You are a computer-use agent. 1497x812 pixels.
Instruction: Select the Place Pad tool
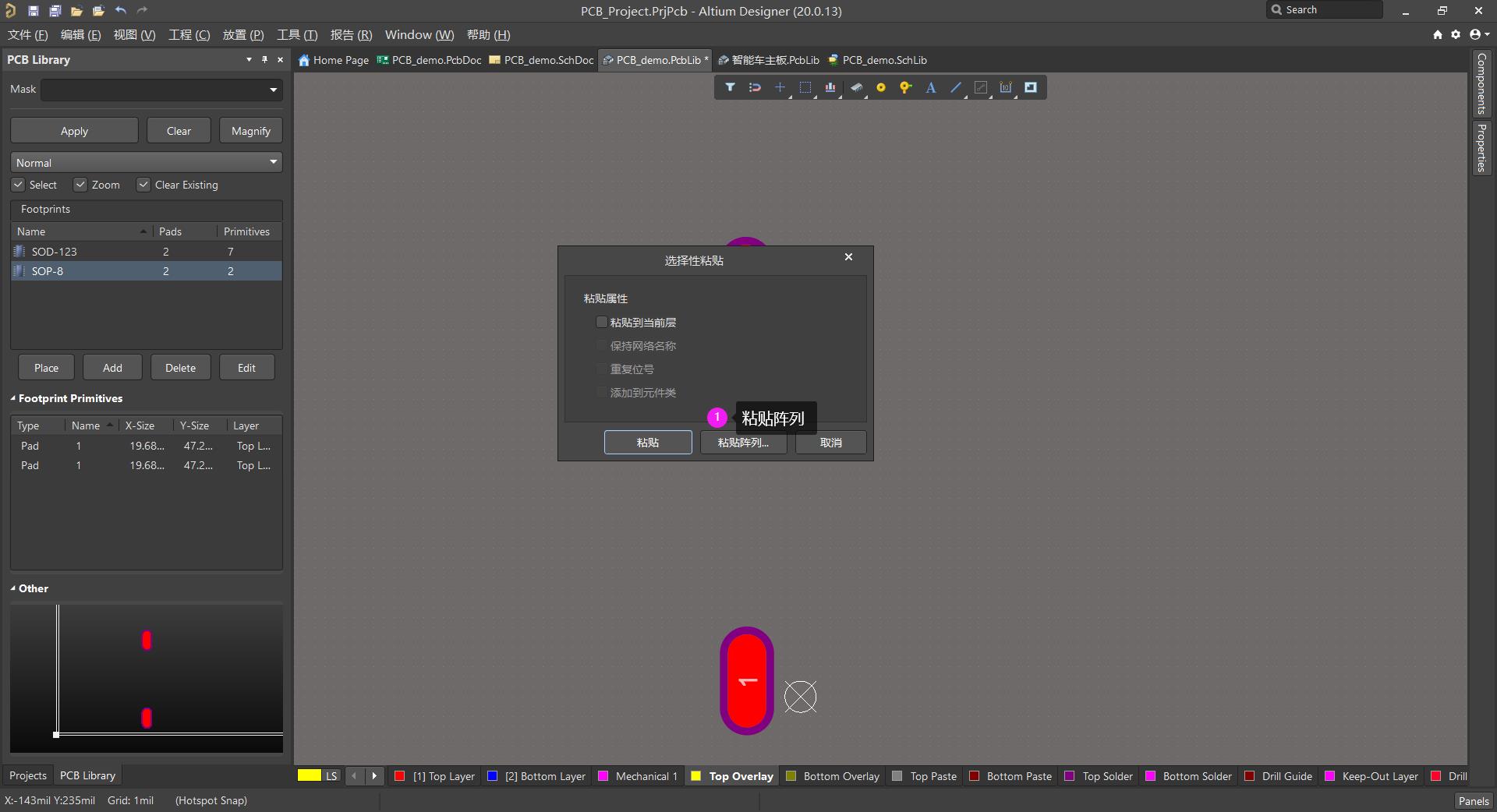(x=881, y=87)
